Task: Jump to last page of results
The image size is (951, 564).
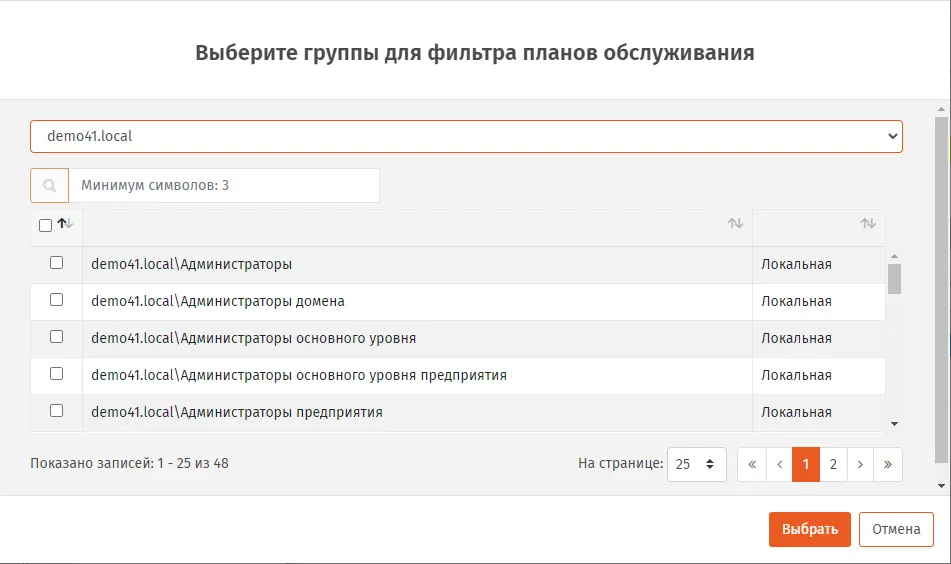Action: 888,465
